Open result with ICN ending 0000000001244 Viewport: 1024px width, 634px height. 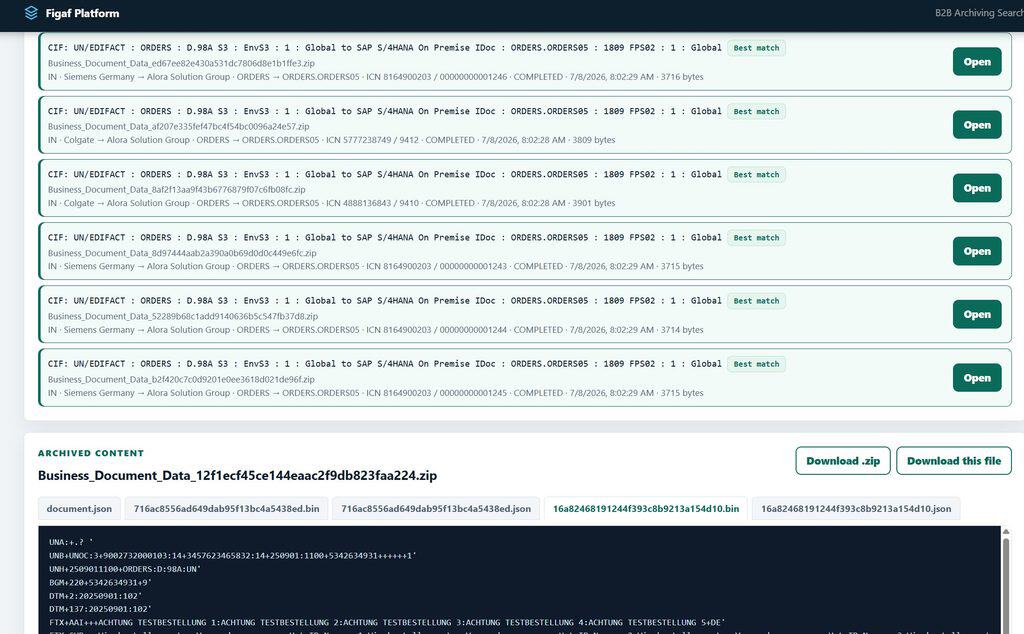pyautogui.click(x=976, y=314)
